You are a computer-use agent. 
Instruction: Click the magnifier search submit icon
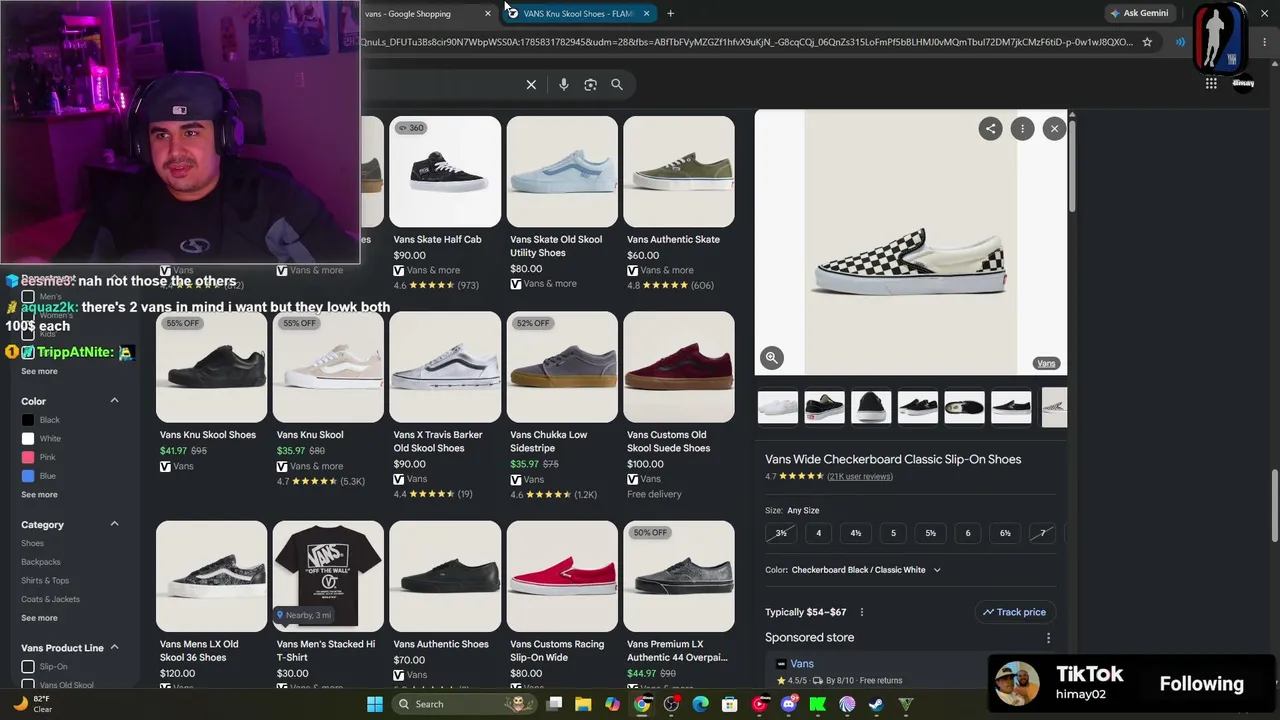[x=617, y=85]
